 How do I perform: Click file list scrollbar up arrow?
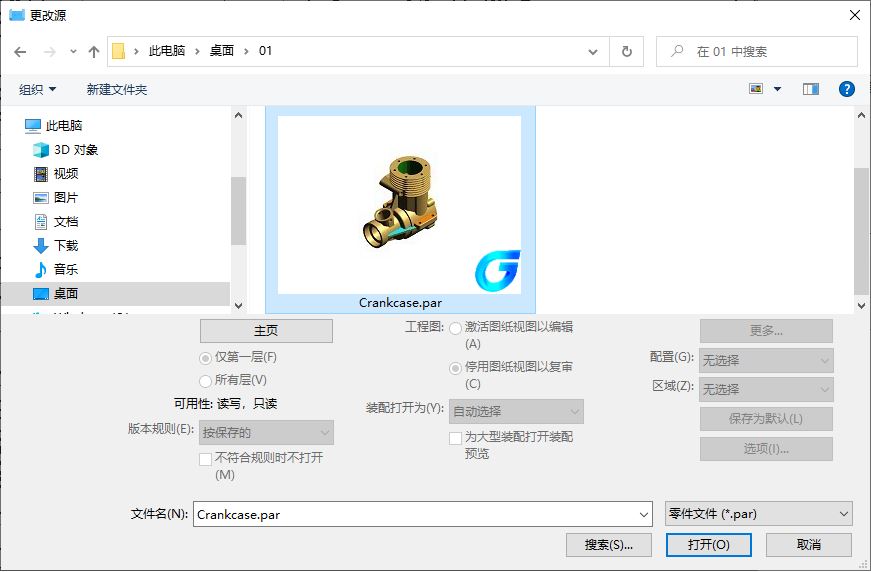click(x=862, y=116)
